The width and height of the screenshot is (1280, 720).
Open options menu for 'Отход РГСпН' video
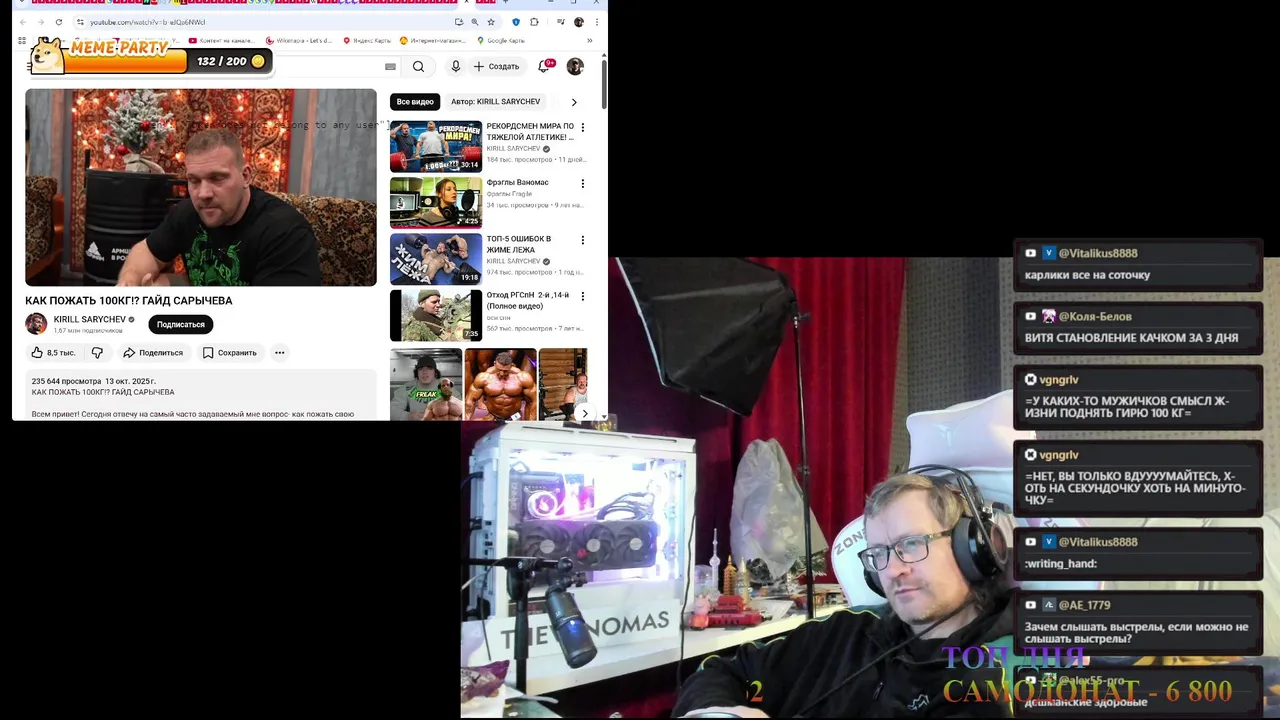click(583, 296)
